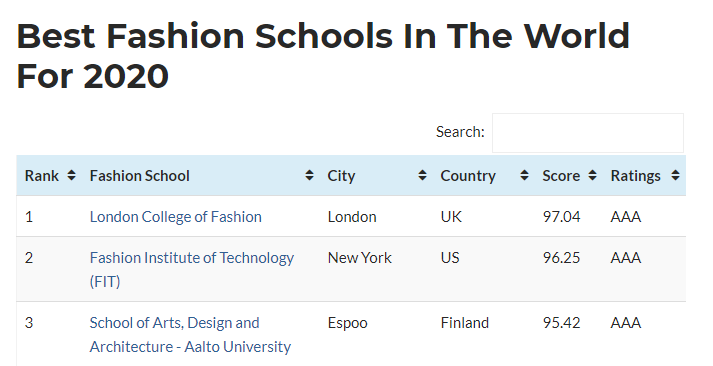
Task: Sort table by Country header text
Action: click(x=468, y=176)
